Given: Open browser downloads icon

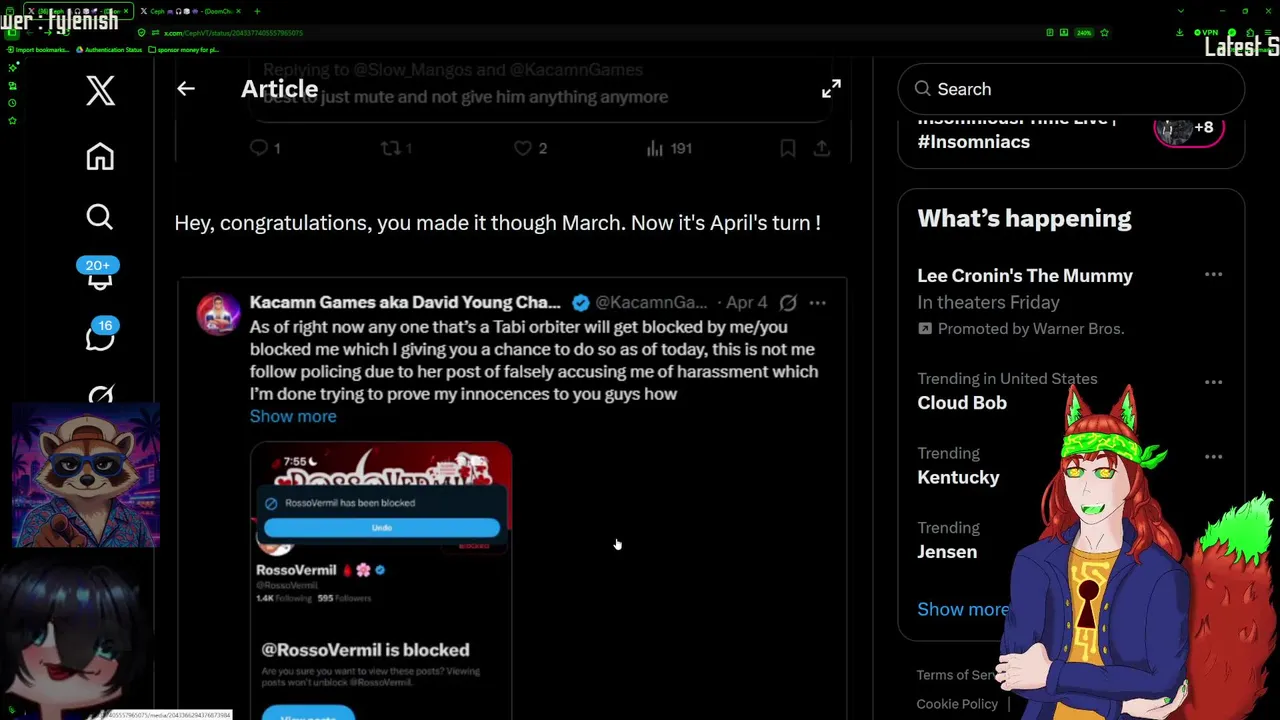Looking at the screenshot, I should click(1180, 33).
